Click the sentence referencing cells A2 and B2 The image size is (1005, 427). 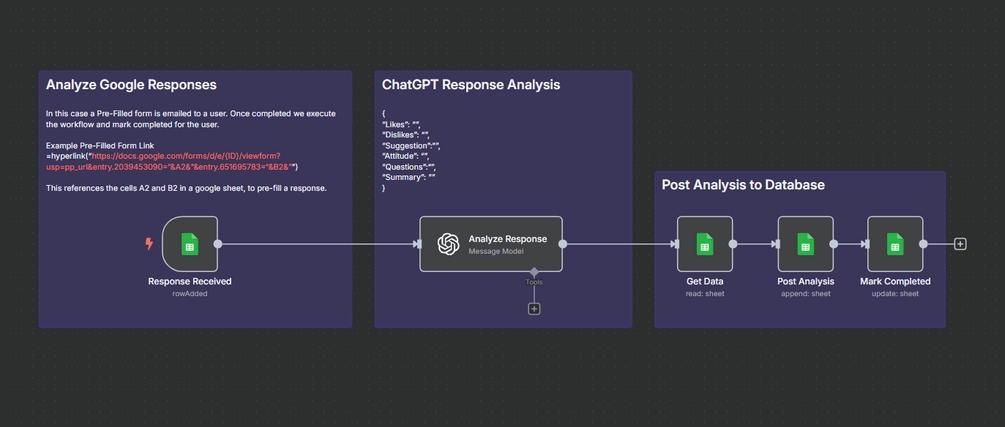click(187, 188)
